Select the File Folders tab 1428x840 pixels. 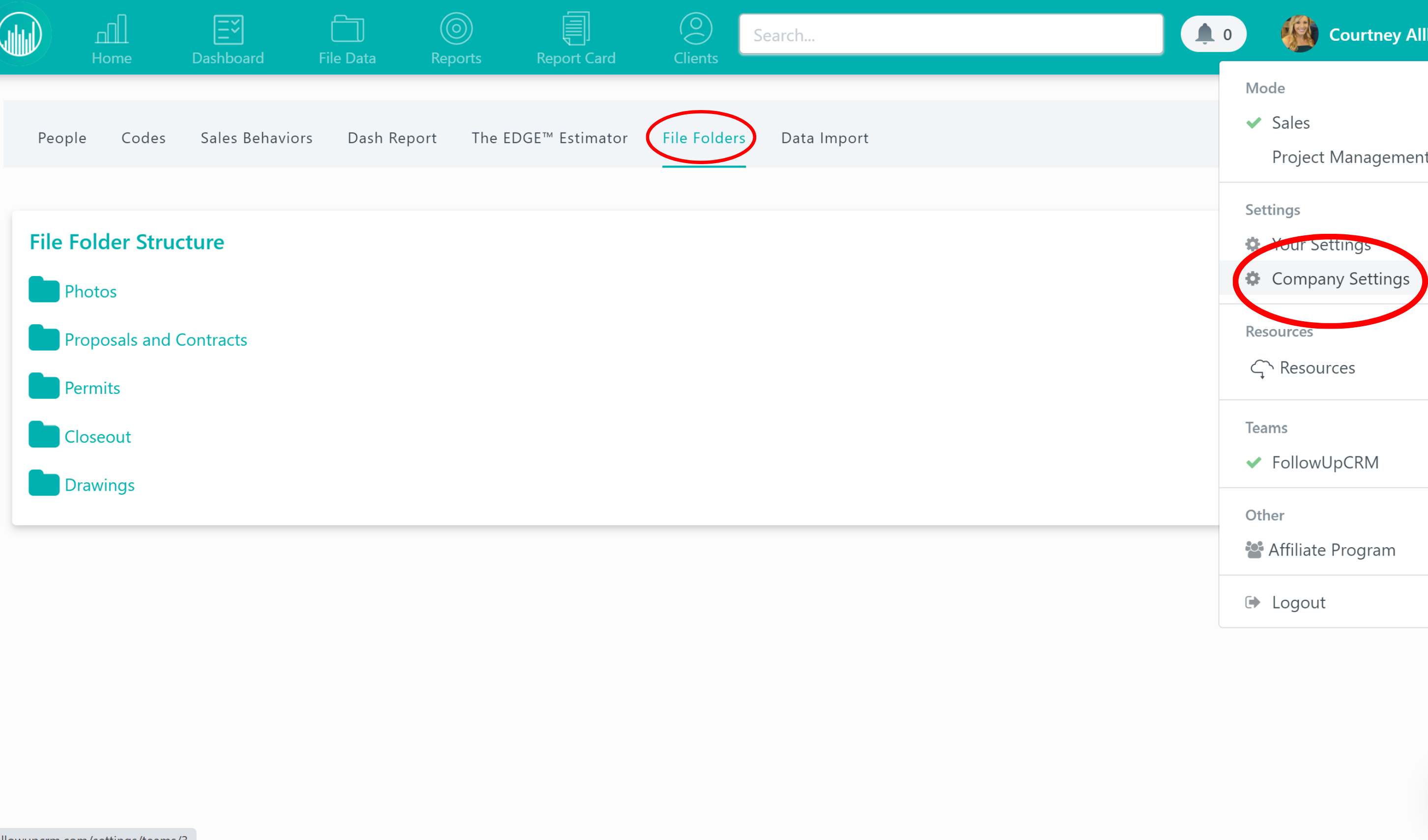704,138
